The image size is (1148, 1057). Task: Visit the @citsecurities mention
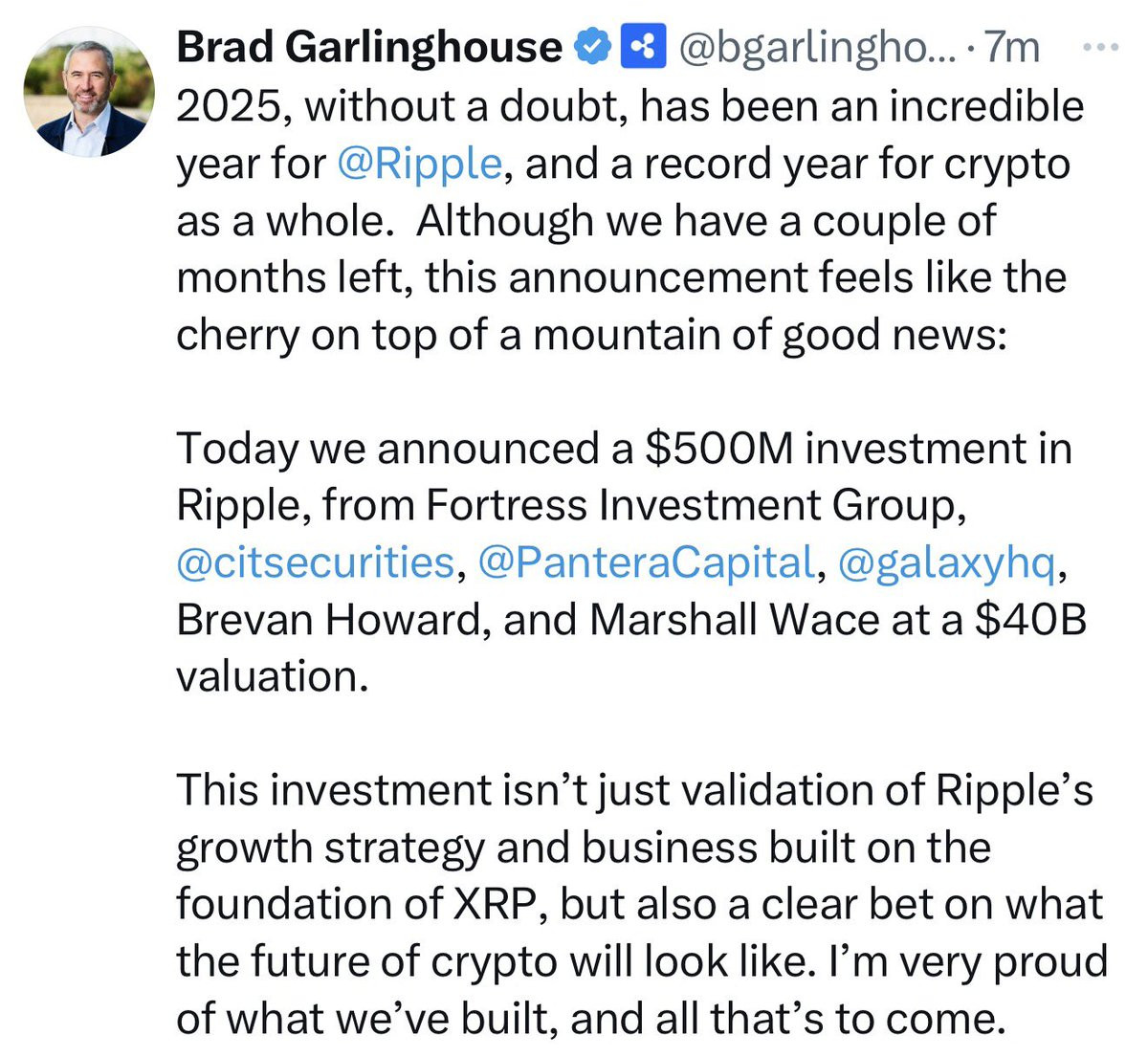tap(315, 562)
